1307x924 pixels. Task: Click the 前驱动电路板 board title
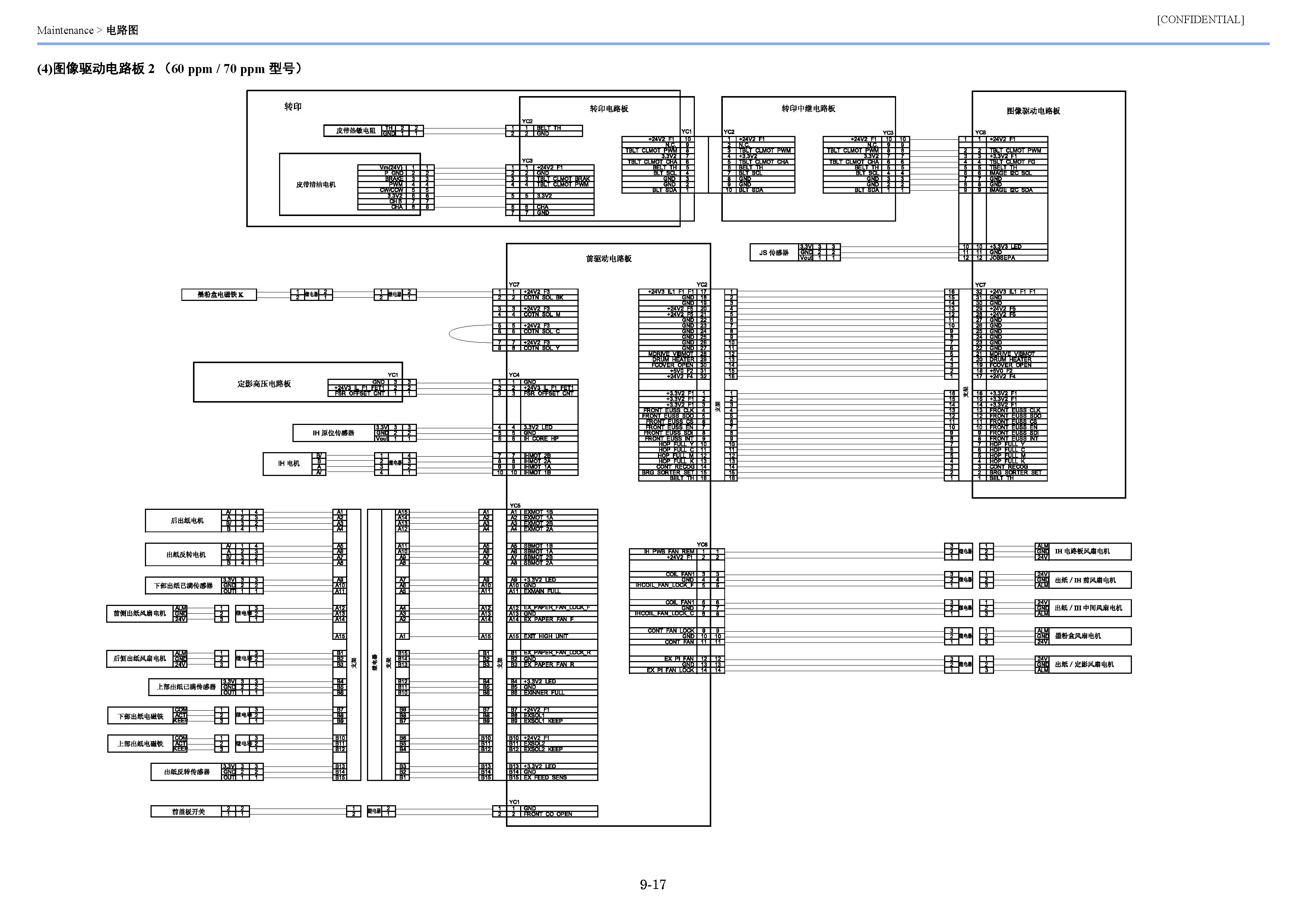pyautogui.click(x=608, y=259)
